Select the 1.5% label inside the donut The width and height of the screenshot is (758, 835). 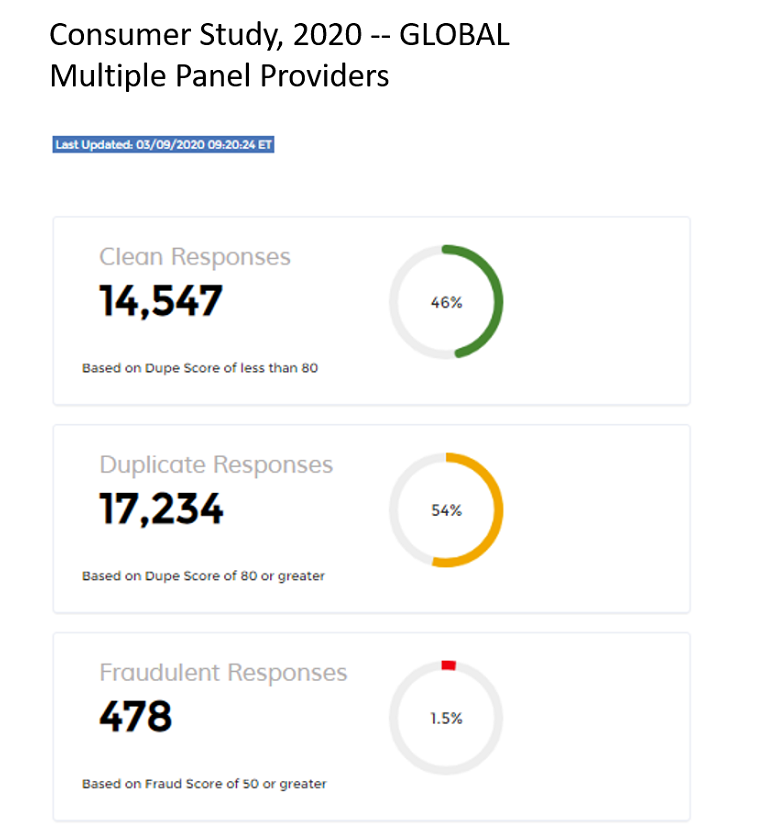[x=446, y=718]
